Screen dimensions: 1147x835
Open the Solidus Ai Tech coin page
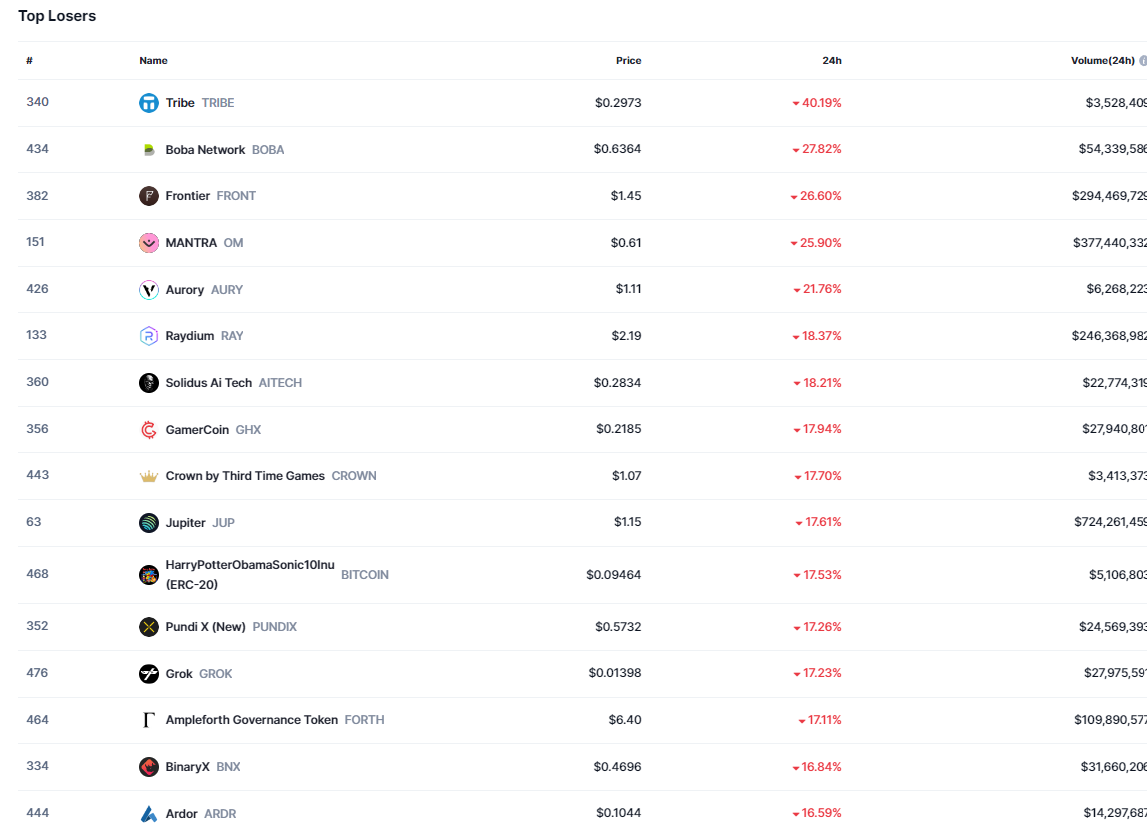tap(209, 383)
